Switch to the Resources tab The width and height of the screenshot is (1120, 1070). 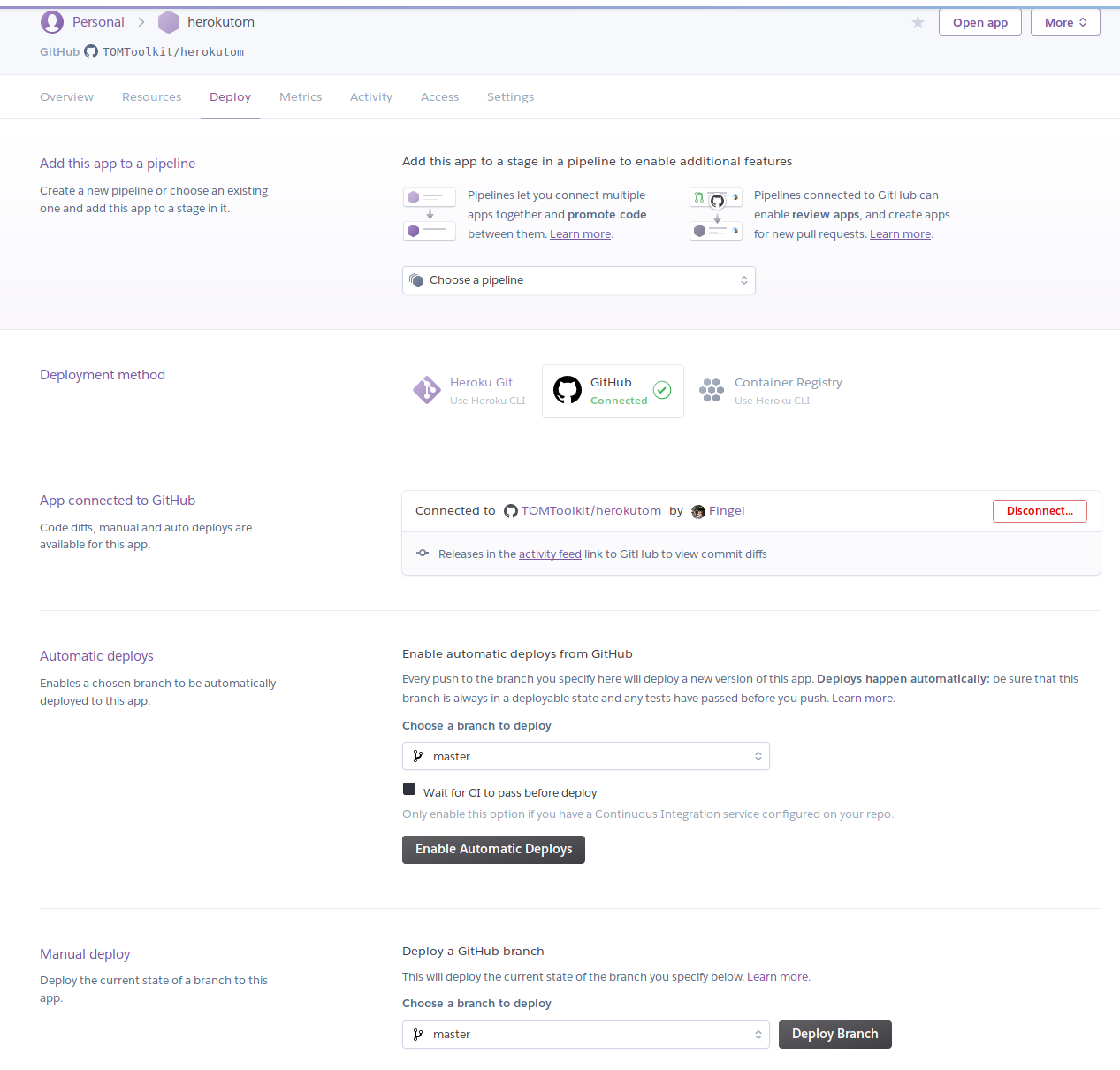pyautogui.click(x=151, y=96)
